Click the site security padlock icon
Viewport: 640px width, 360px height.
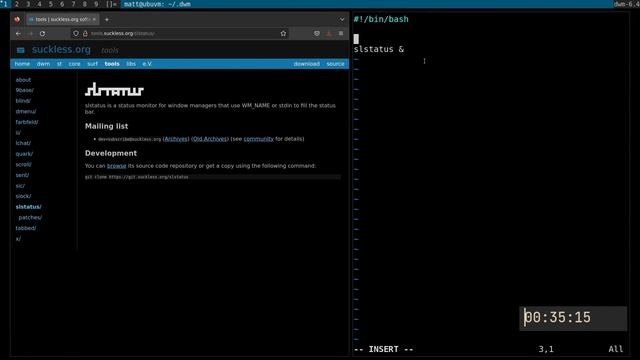(85, 33)
